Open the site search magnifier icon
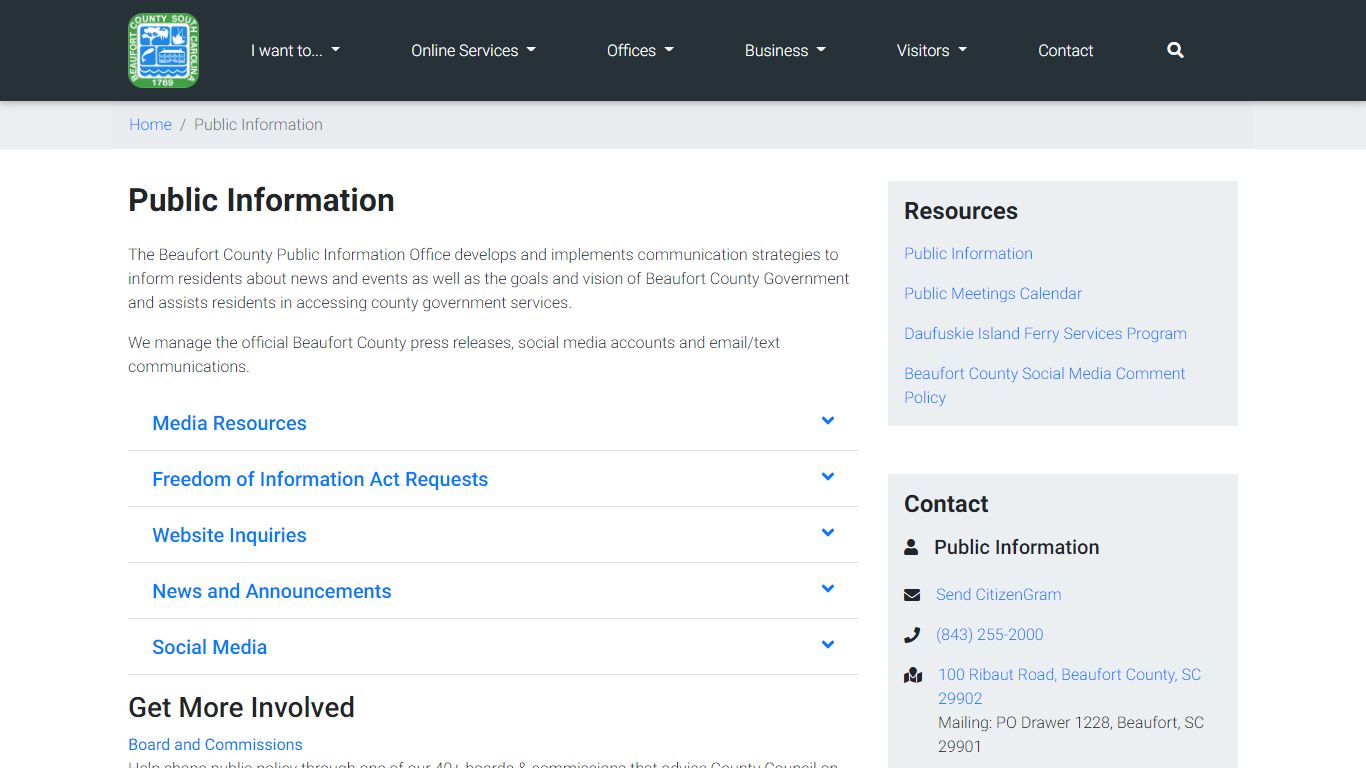The image size is (1366, 768). [1175, 50]
